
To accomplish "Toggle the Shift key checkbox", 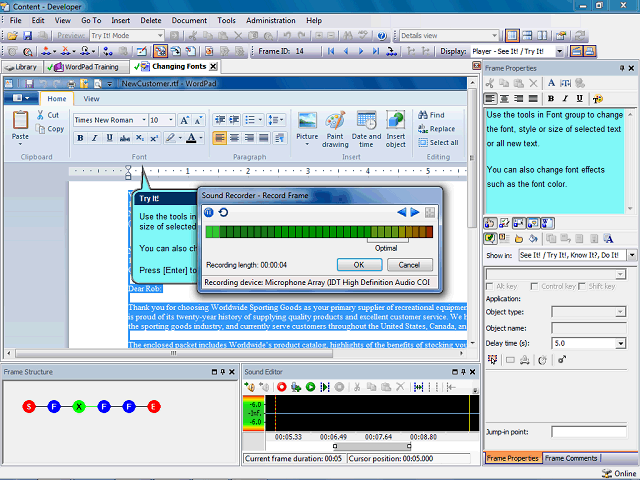I will (582, 287).
